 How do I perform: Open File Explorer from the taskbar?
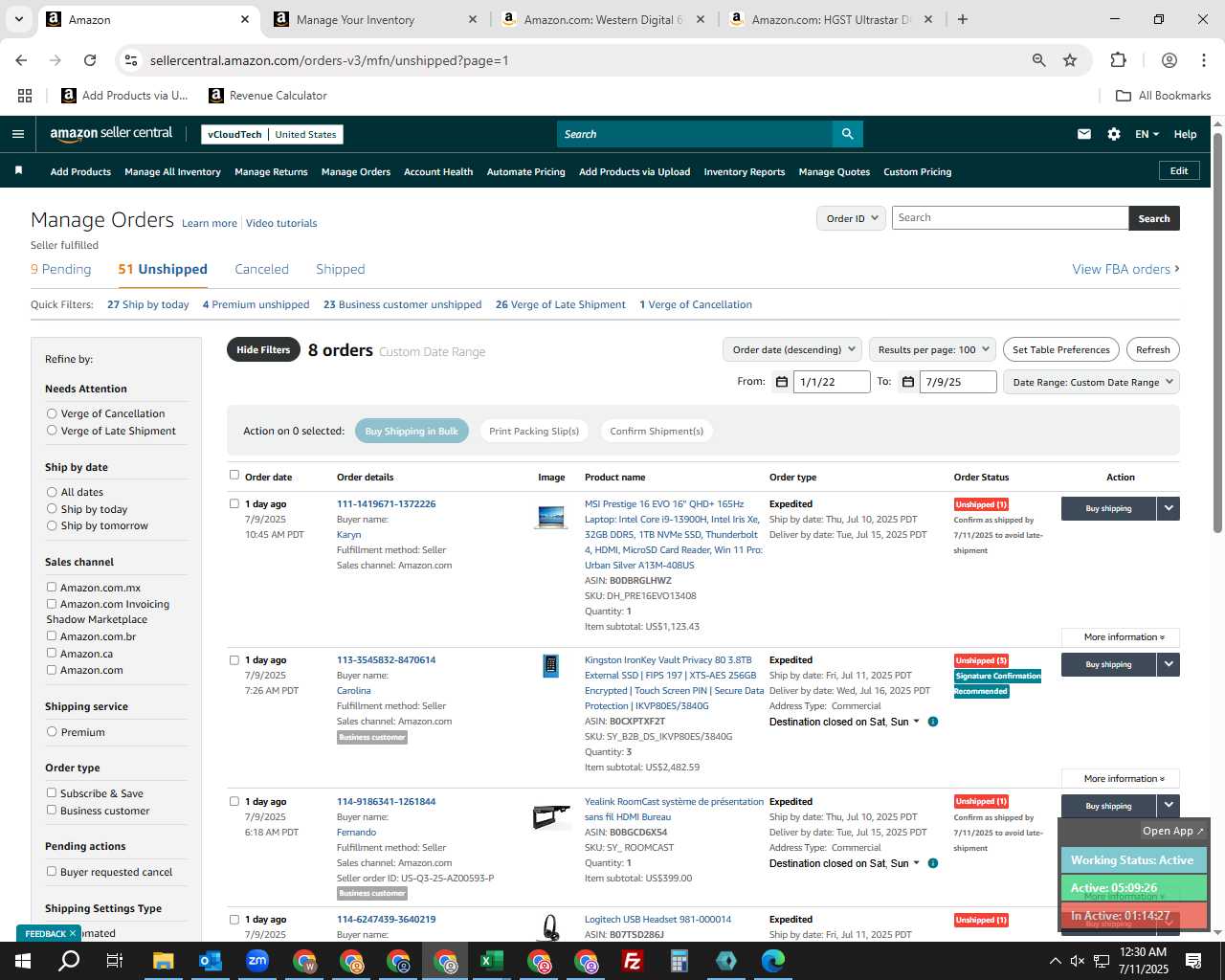click(x=164, y=961)
